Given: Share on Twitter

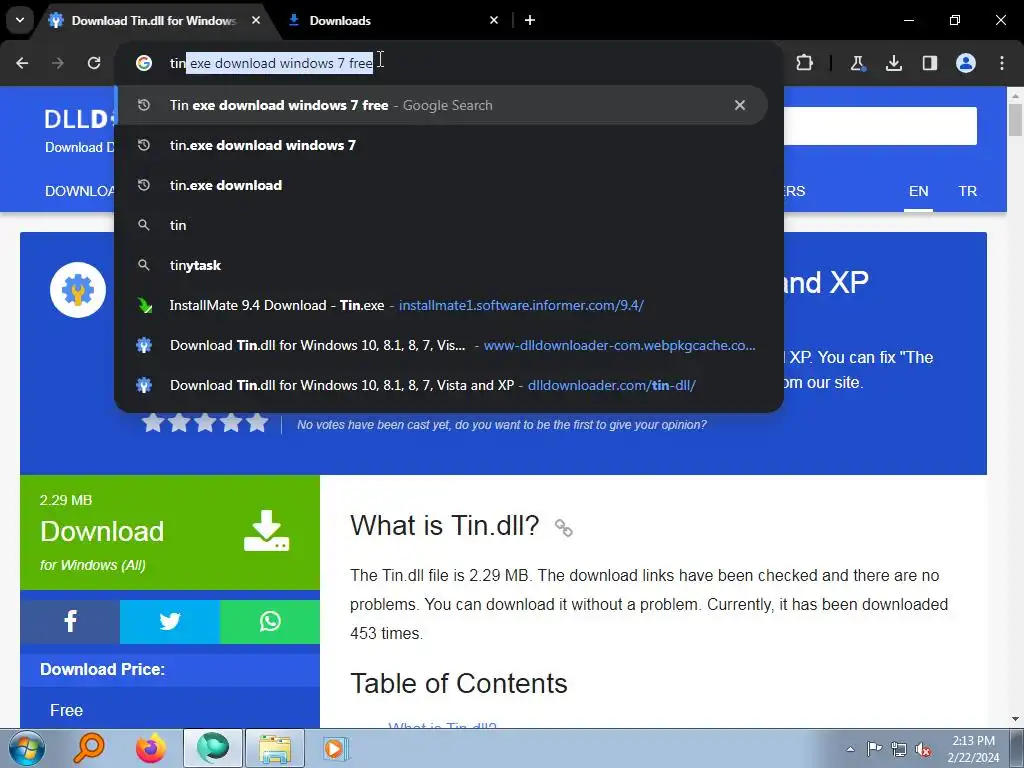Looking at the screenshot, I should tap(170, 621).
